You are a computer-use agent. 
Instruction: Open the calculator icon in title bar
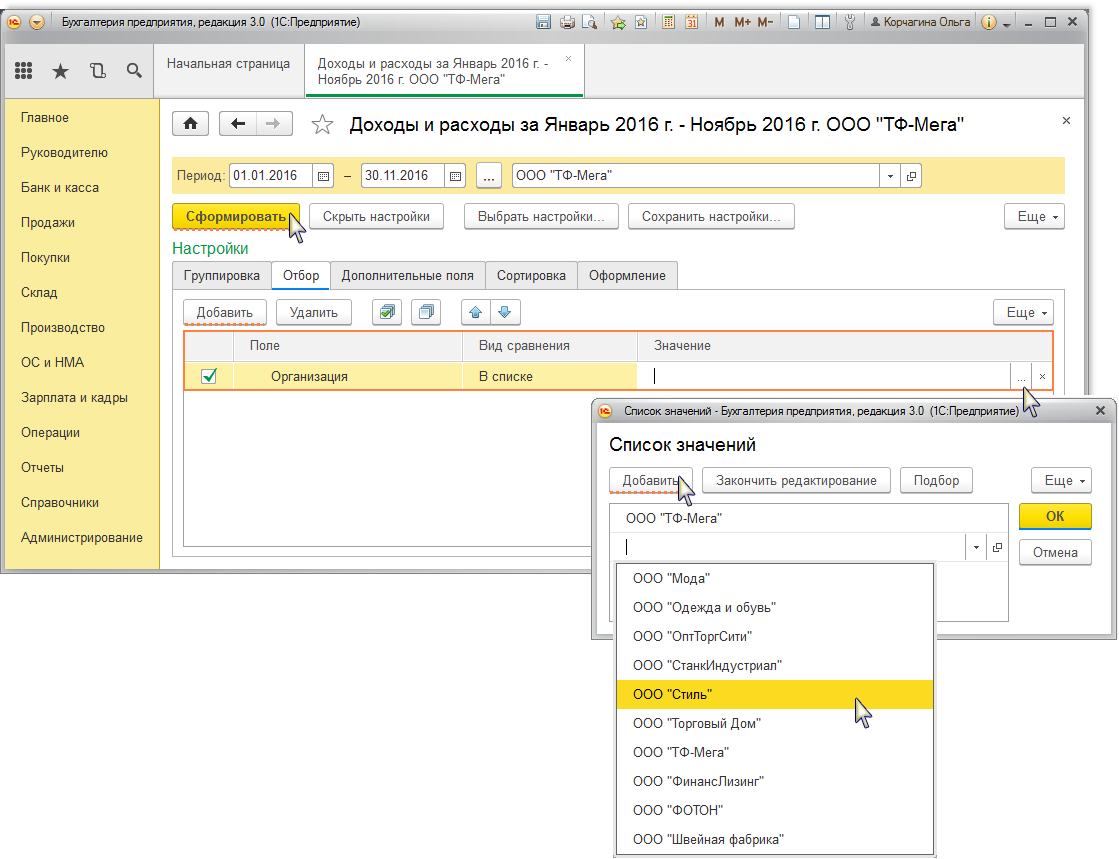click(x=669, y=22)
